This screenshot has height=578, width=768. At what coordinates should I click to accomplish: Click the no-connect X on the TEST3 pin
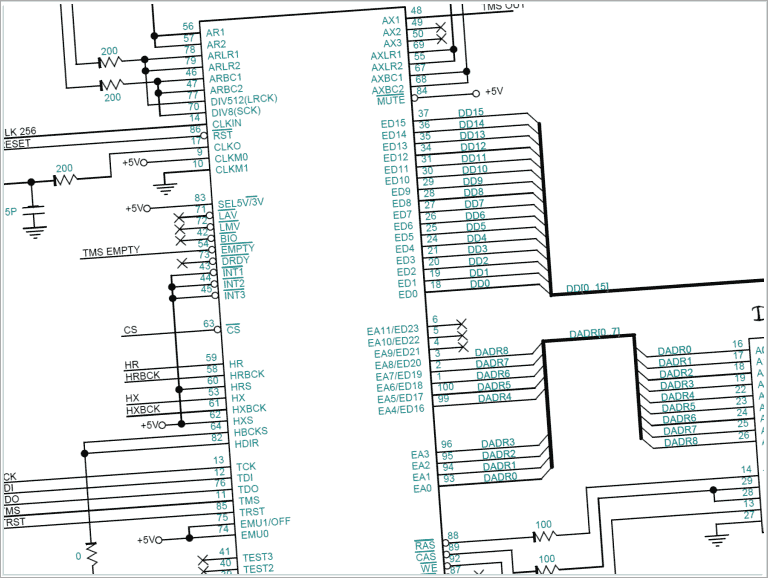tap(203, 560)
